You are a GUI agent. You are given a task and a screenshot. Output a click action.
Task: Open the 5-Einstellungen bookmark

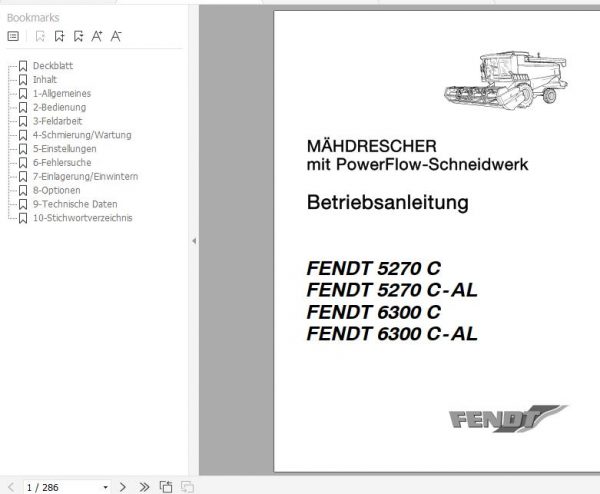[65, 148]
